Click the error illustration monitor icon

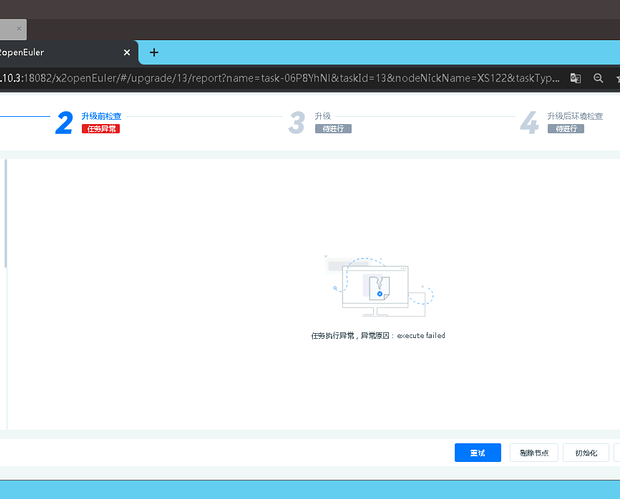[378, 285]
